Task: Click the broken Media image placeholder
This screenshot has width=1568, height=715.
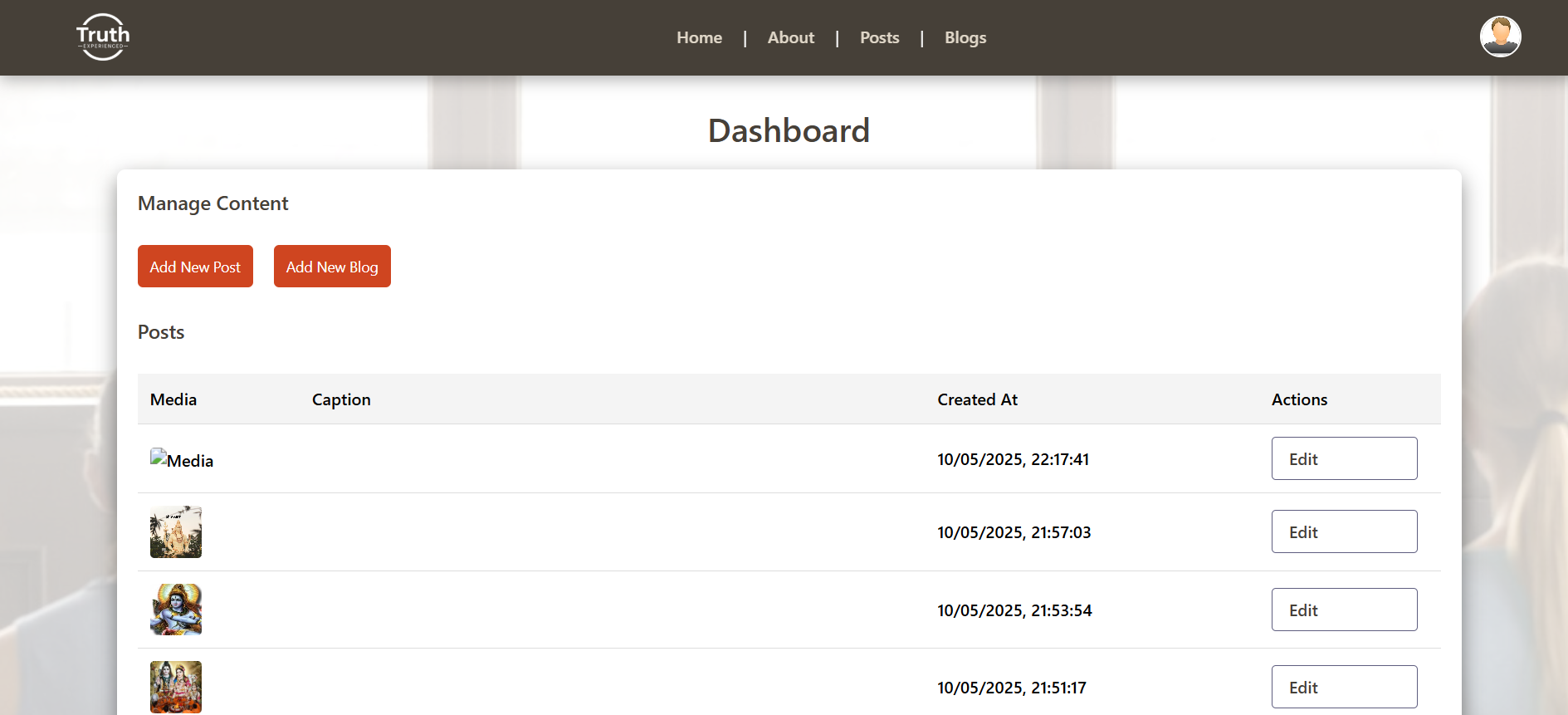Action: point(181,459)
